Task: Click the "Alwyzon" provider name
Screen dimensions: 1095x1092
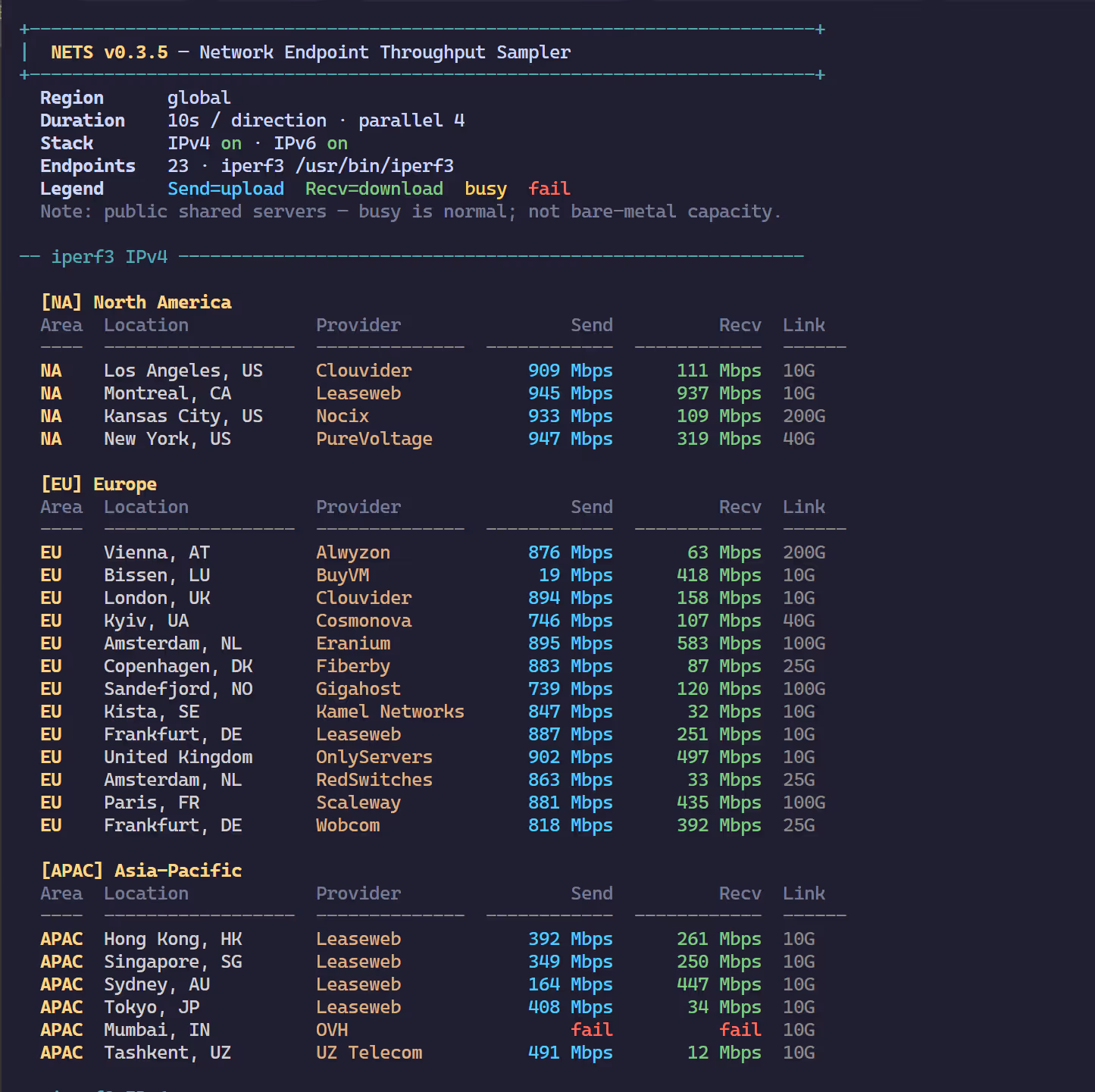Action: click(x=353, y=552)
